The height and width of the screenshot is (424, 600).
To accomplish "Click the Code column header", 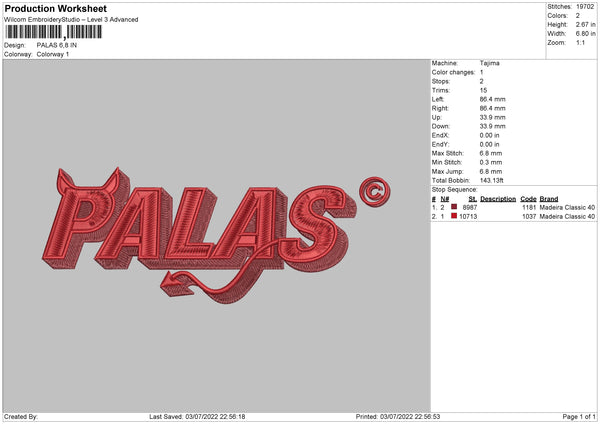I will 528,199.
